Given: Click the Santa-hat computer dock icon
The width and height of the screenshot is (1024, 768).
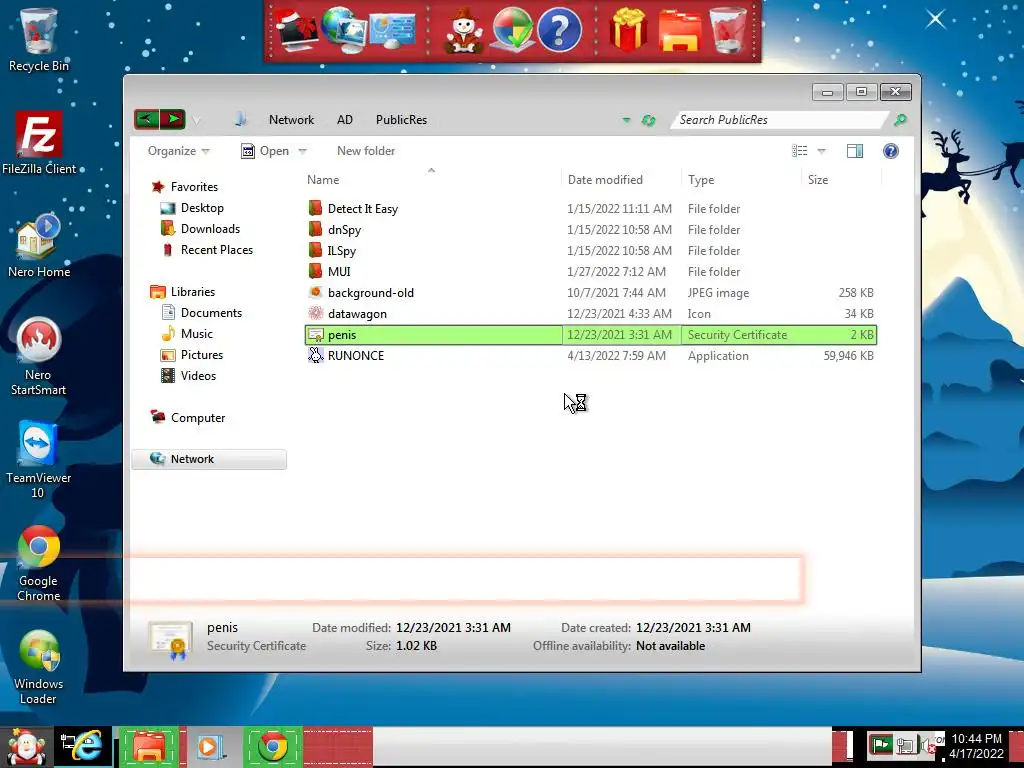Looking at the screenshot, I should click(x=296, y=30).
